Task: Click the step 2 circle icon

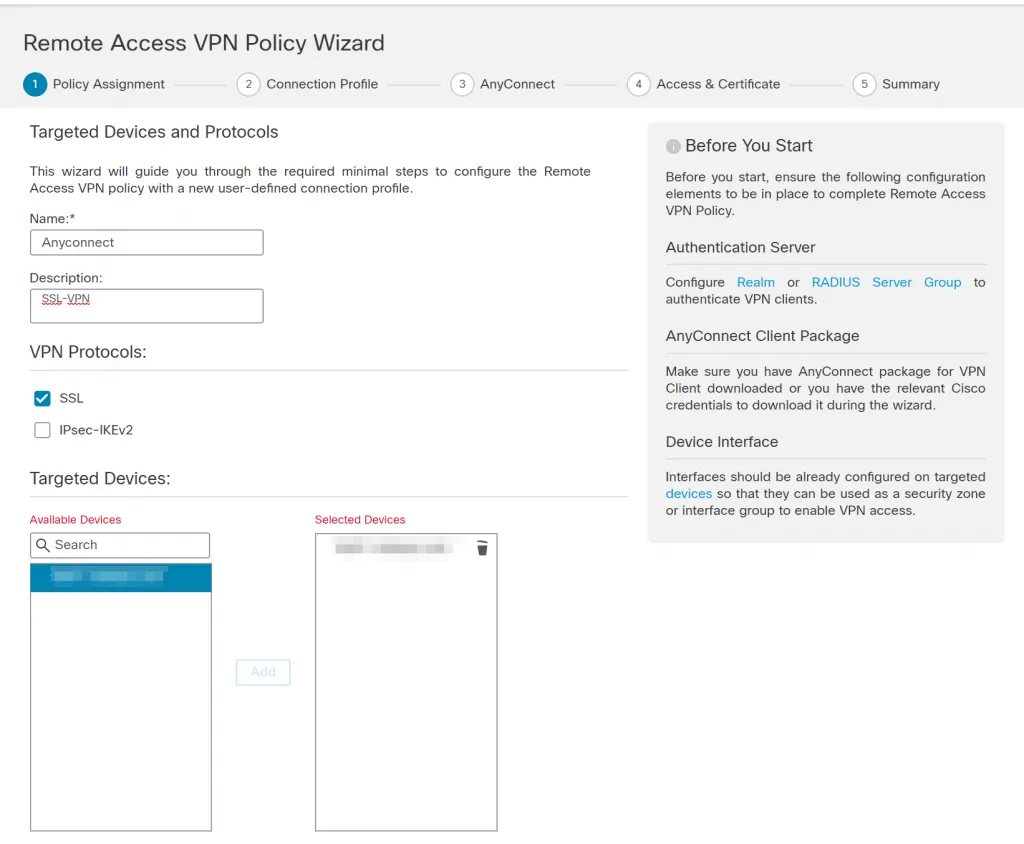Action: click(248, 85)
